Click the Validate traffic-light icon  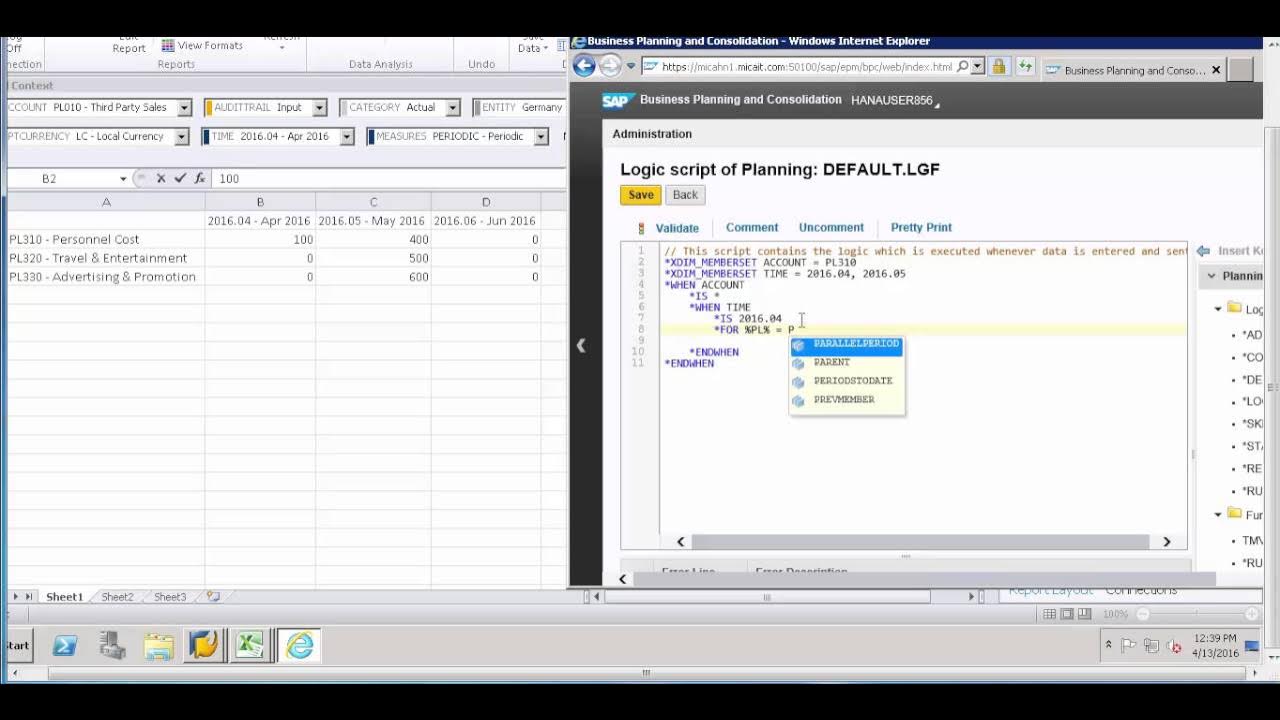[x=641, y=228]
